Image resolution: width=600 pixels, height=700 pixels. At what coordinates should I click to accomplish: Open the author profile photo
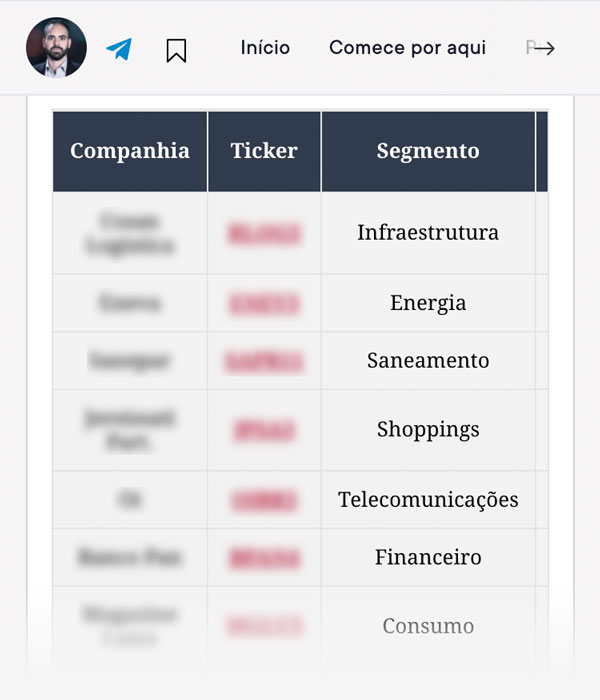point(56,47)
